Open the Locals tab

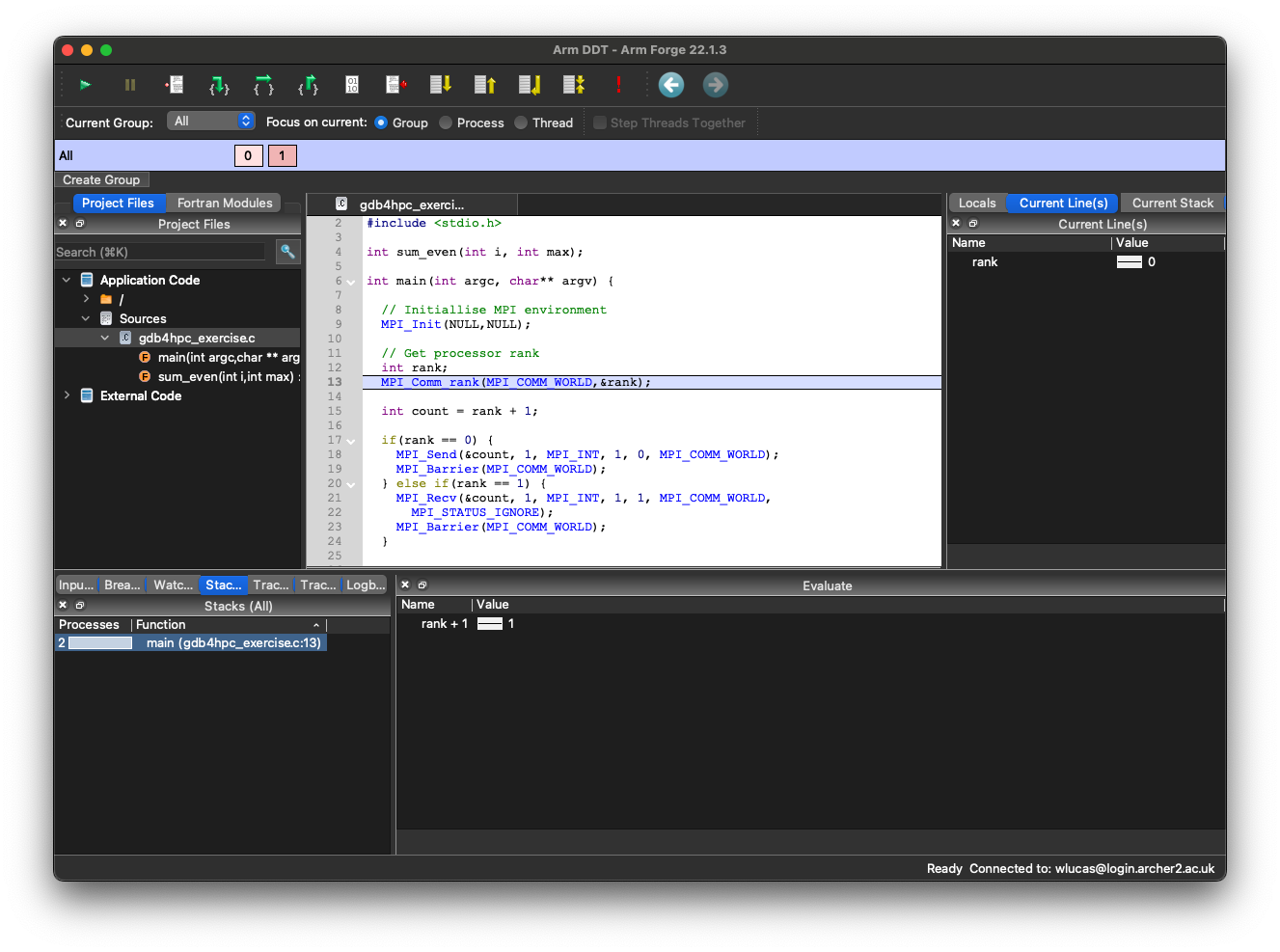[x=977, y=203]
